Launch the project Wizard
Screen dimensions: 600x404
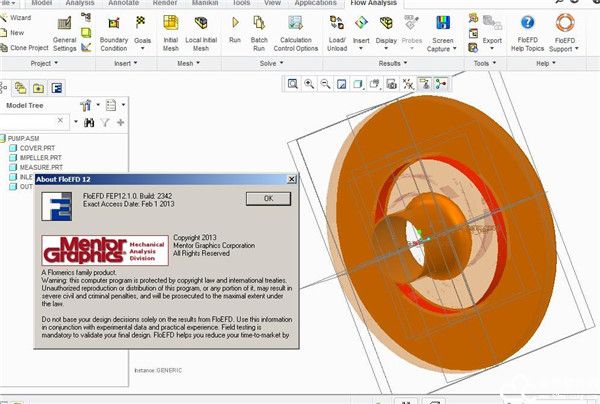tap(20, 18)
